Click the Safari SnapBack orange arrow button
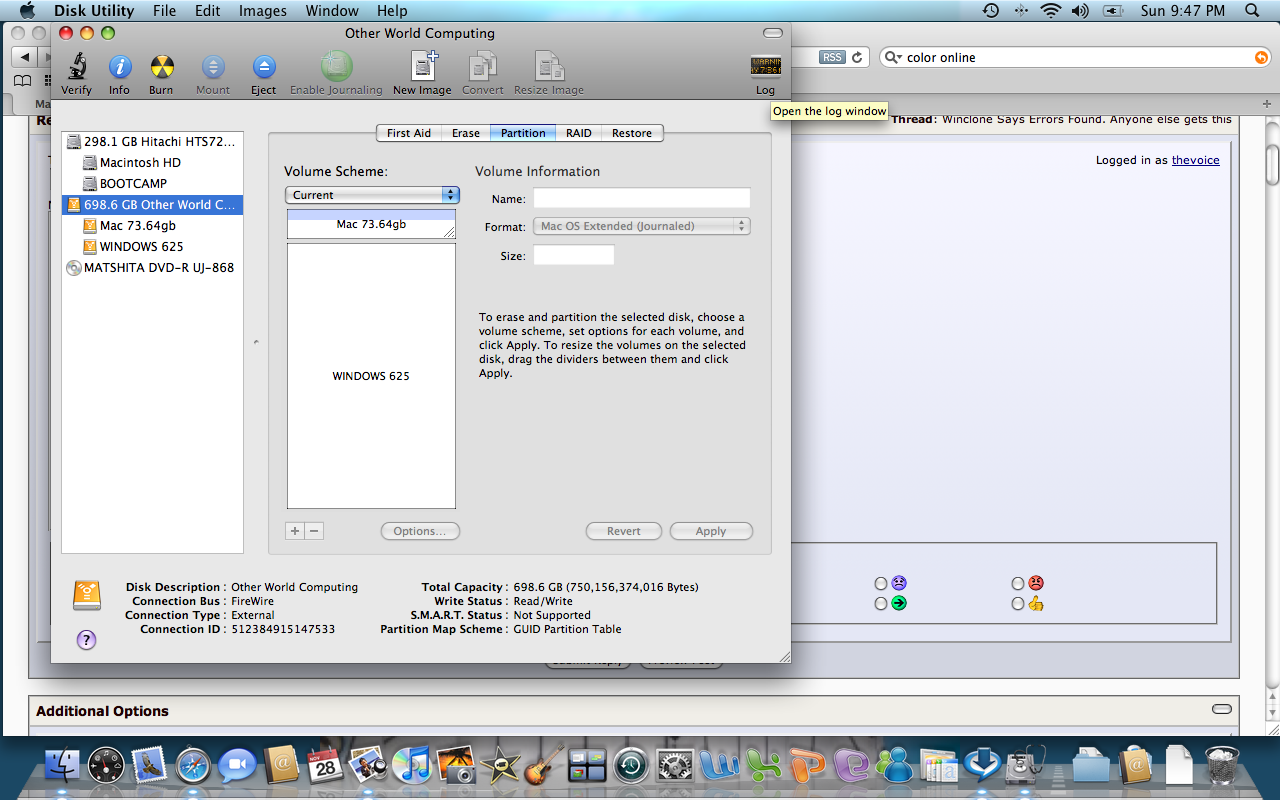The image size is (1280, 800). coord(1261,58)
